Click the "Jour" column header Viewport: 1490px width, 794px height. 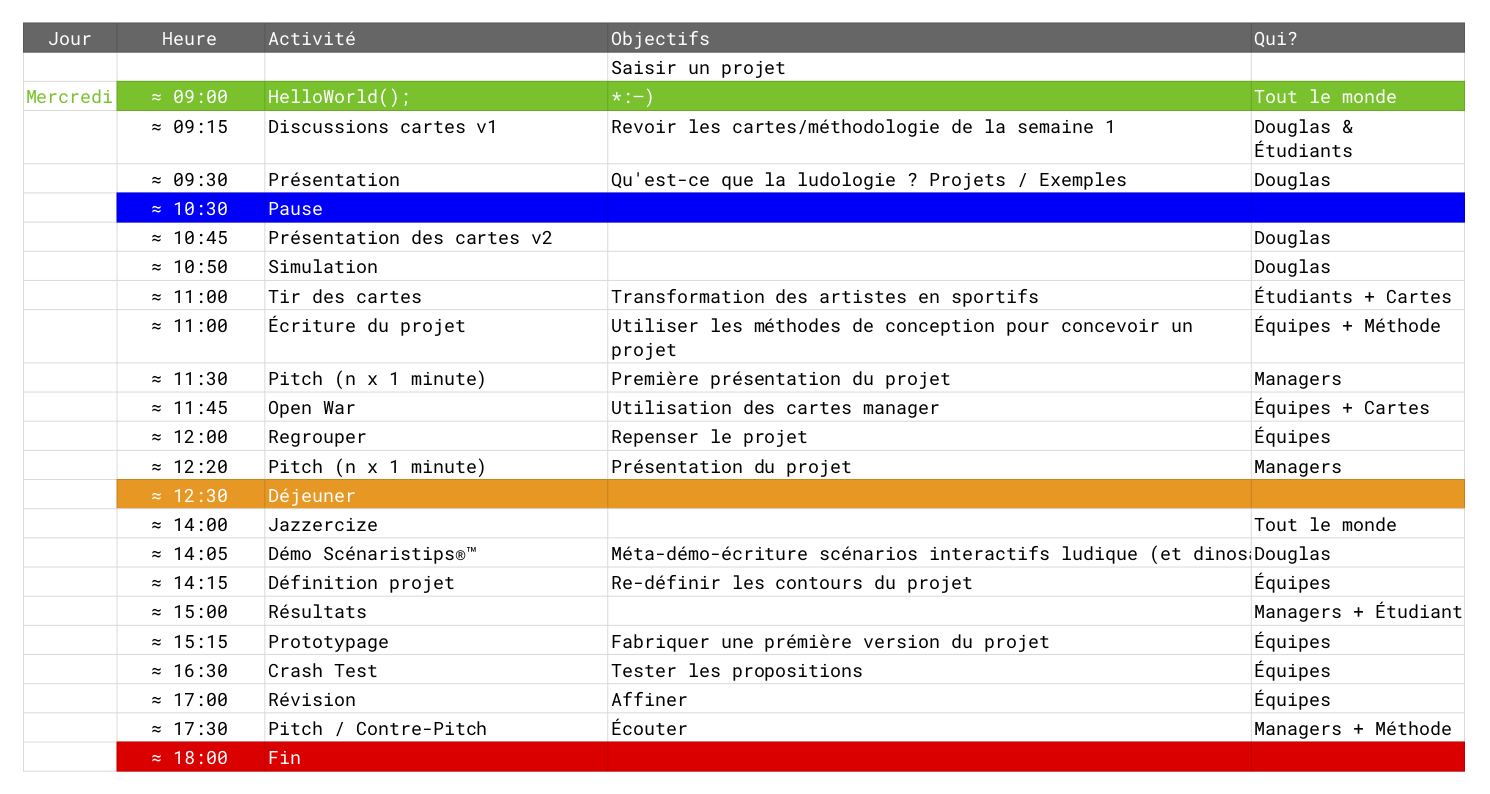click(69, 39)
